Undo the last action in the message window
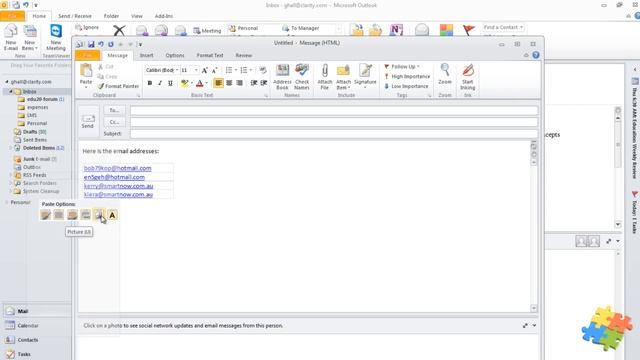 100,44
